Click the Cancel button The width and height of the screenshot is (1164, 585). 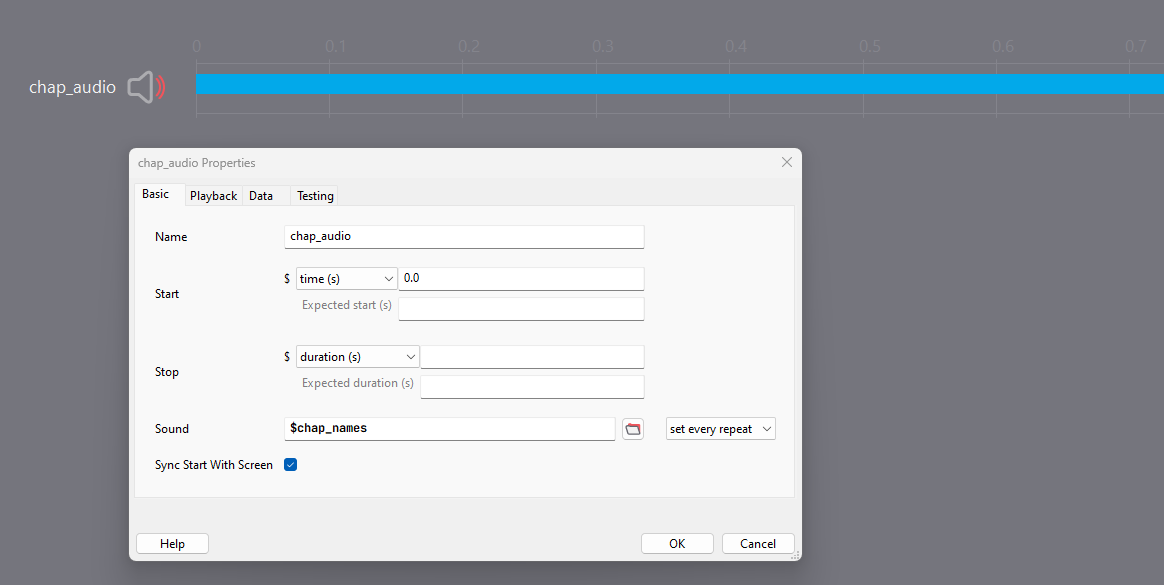[758, 543]
